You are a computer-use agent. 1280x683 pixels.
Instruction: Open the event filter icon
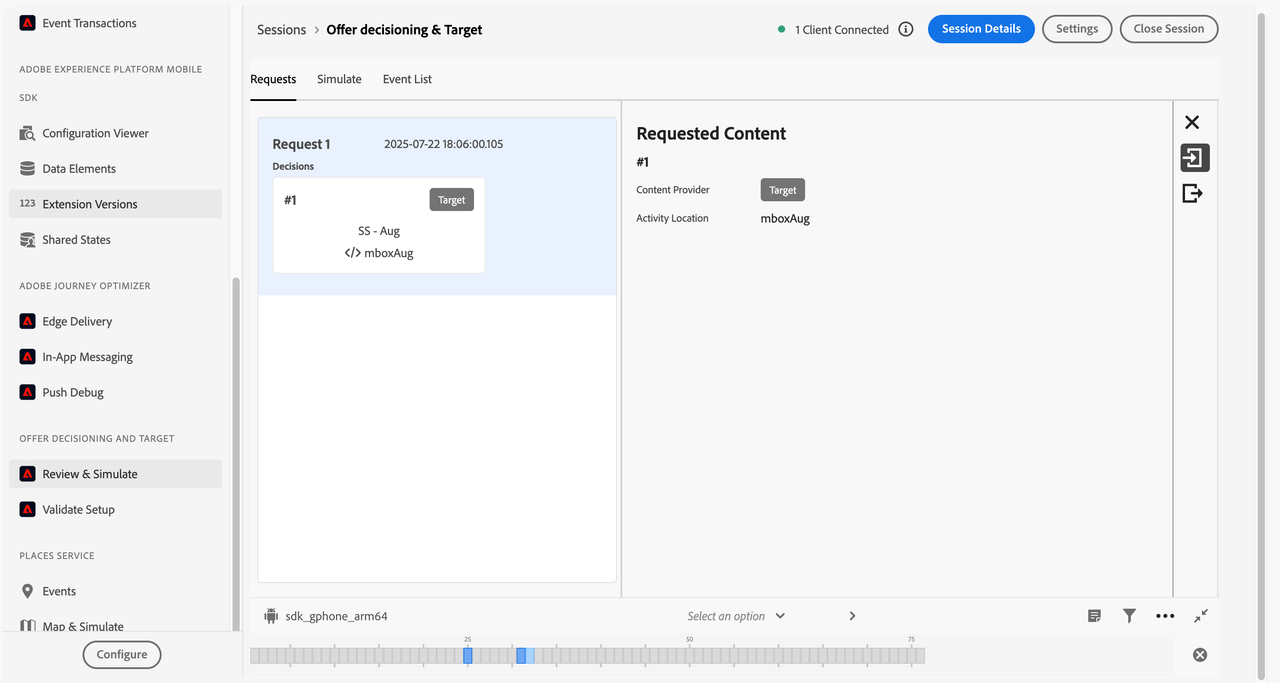(1129, 615)
